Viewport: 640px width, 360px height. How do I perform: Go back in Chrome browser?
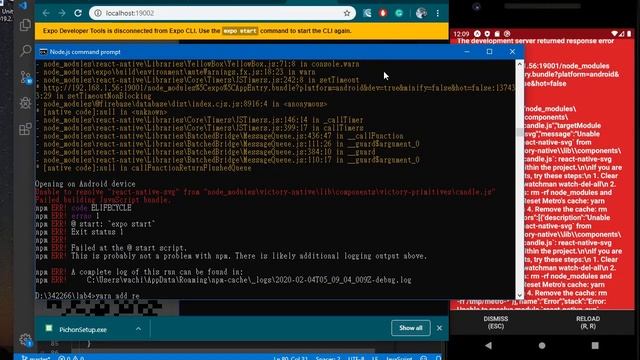tap(46, 13)
